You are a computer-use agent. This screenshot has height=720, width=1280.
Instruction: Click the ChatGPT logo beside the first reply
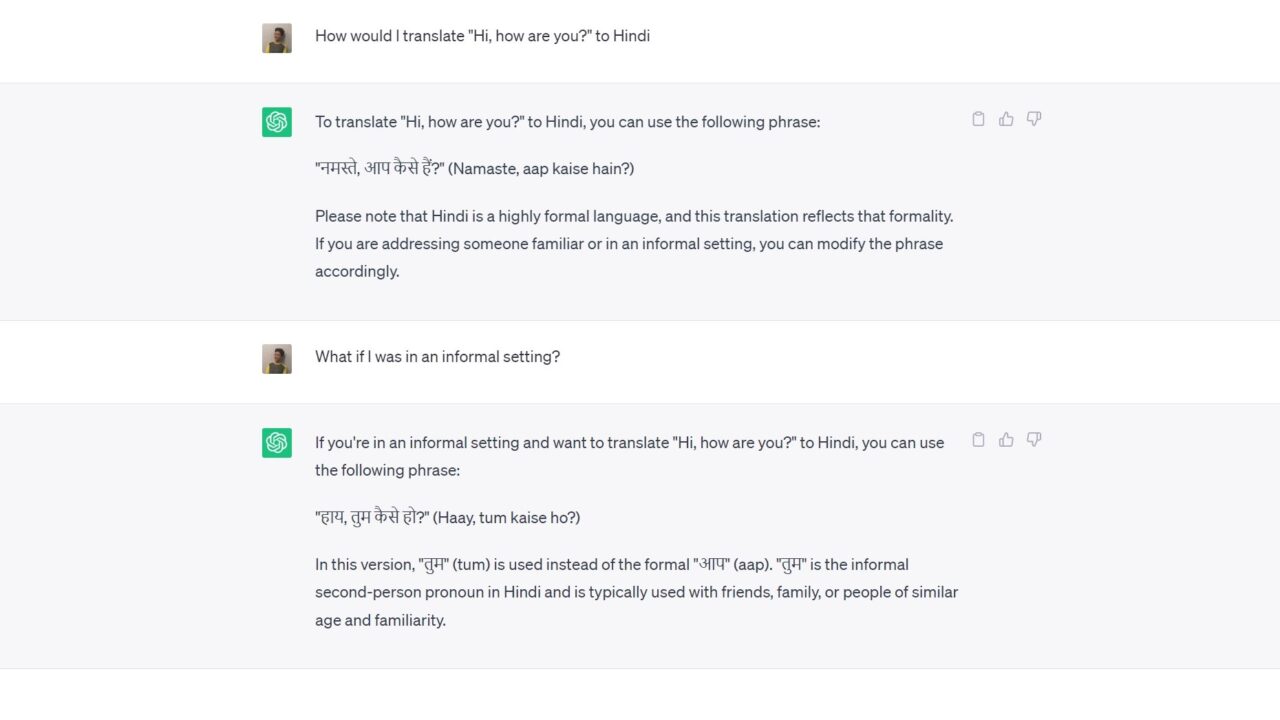[277, 121]
